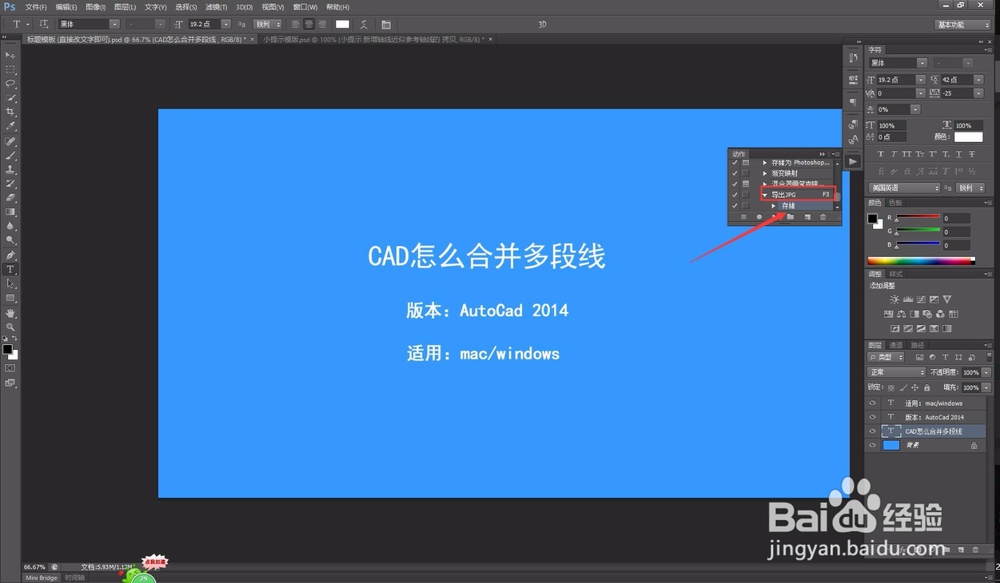The height and width of the screenshot is (583, 1000).
Task: Hide the 版本: AutoCad 2014 layer
Action: coord(872,417)
